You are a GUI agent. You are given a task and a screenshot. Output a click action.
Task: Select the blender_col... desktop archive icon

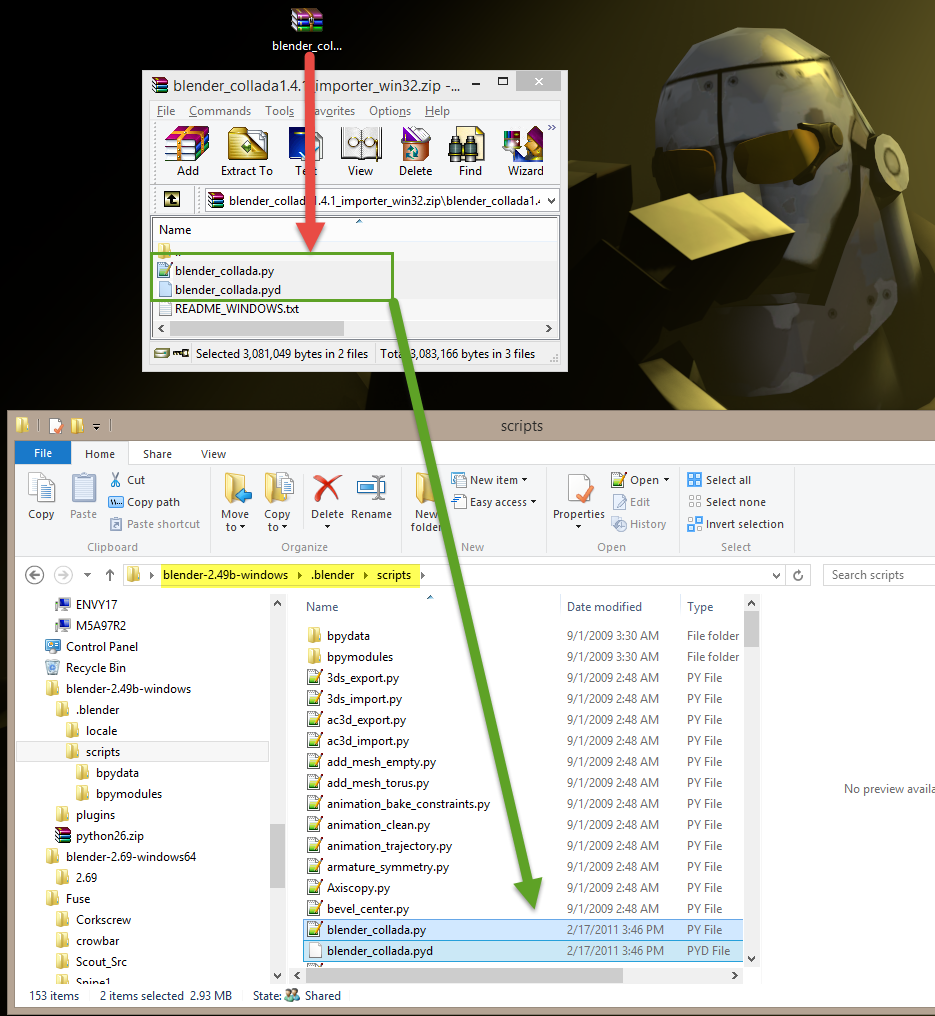tap(306, 29)
